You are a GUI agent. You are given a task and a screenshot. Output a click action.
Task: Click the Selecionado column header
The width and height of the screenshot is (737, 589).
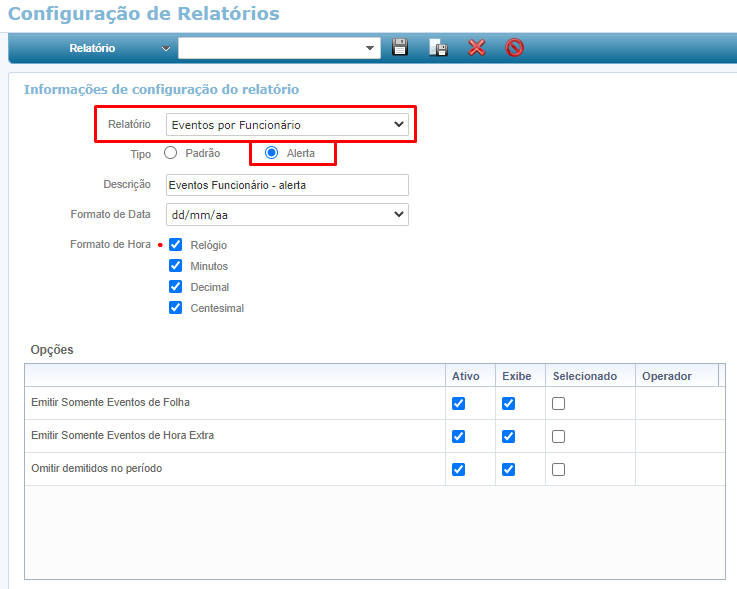[585, 376]
